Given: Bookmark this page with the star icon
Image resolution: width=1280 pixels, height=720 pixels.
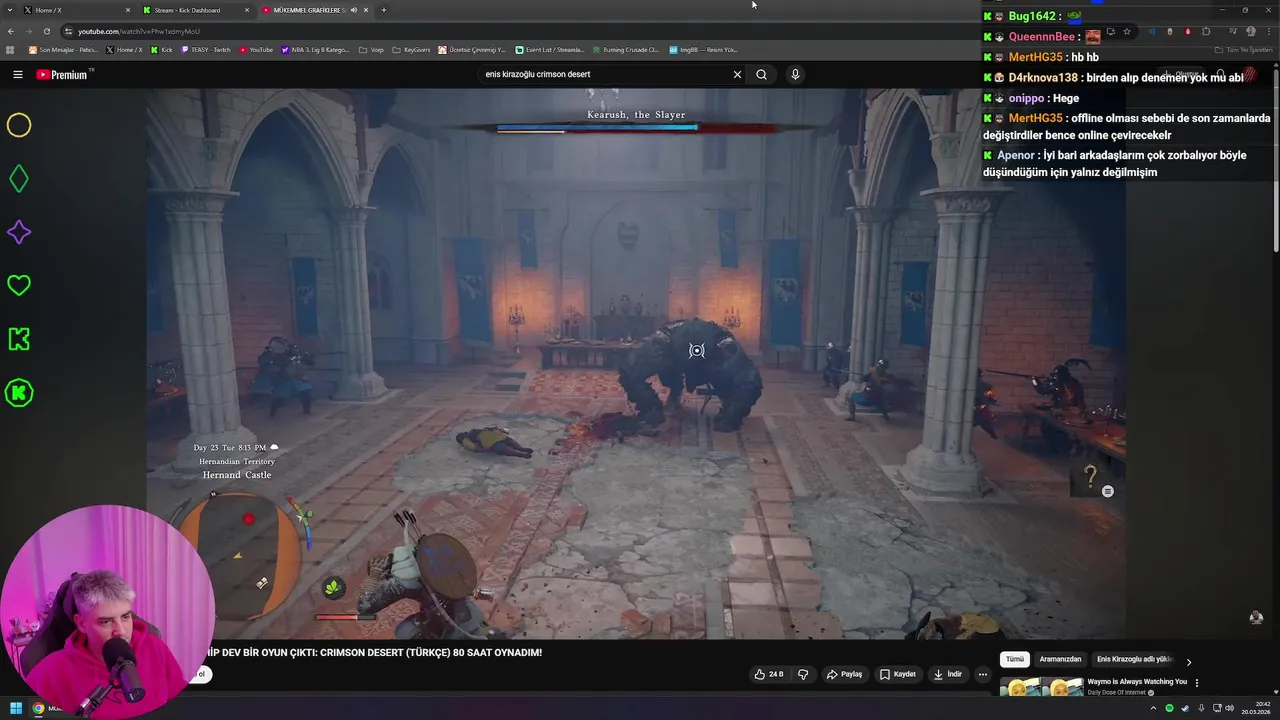Looking at the screenshot, I should [x=1127, y=31].
